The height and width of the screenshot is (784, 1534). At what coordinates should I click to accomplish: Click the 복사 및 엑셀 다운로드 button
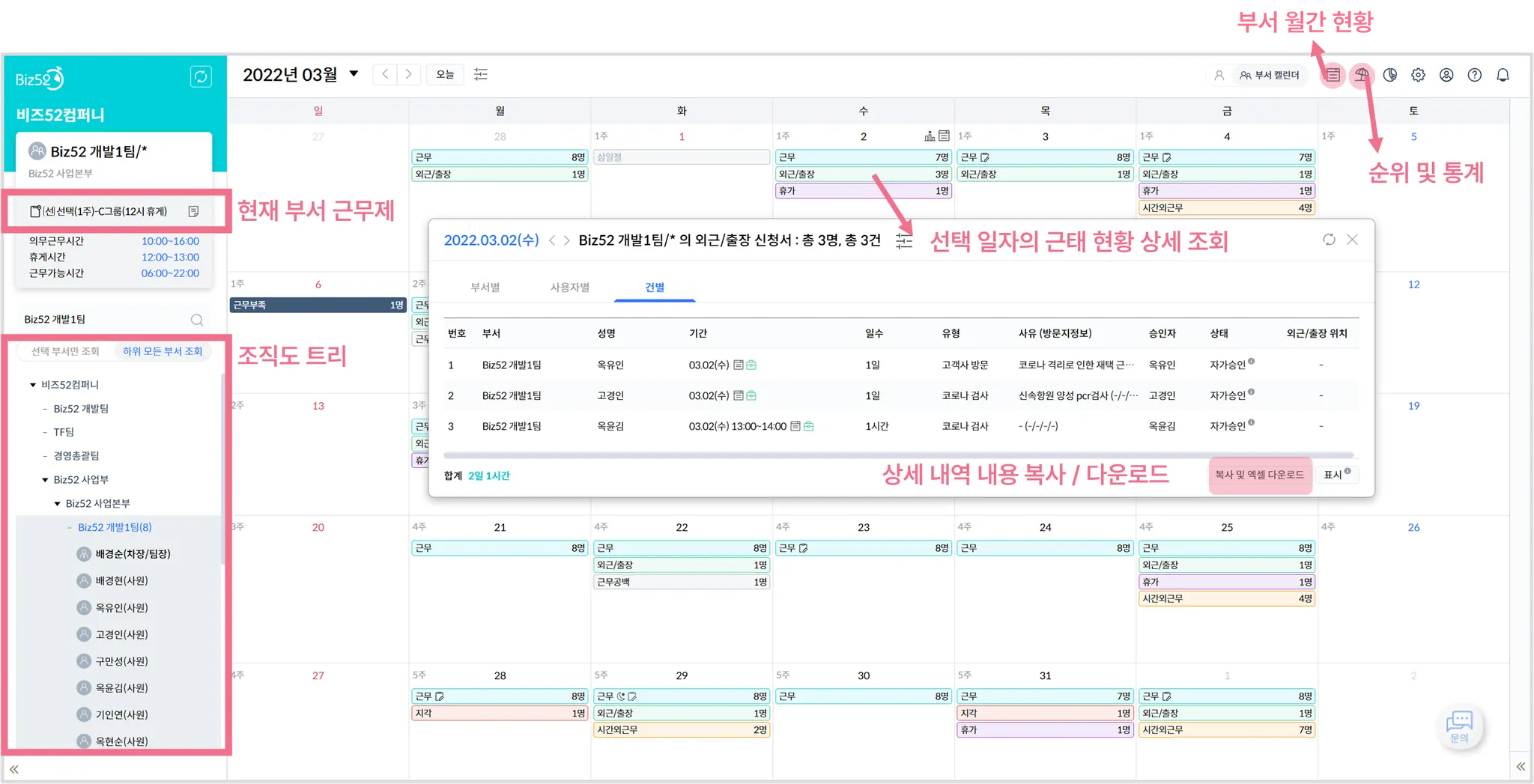pos(1260,475)
